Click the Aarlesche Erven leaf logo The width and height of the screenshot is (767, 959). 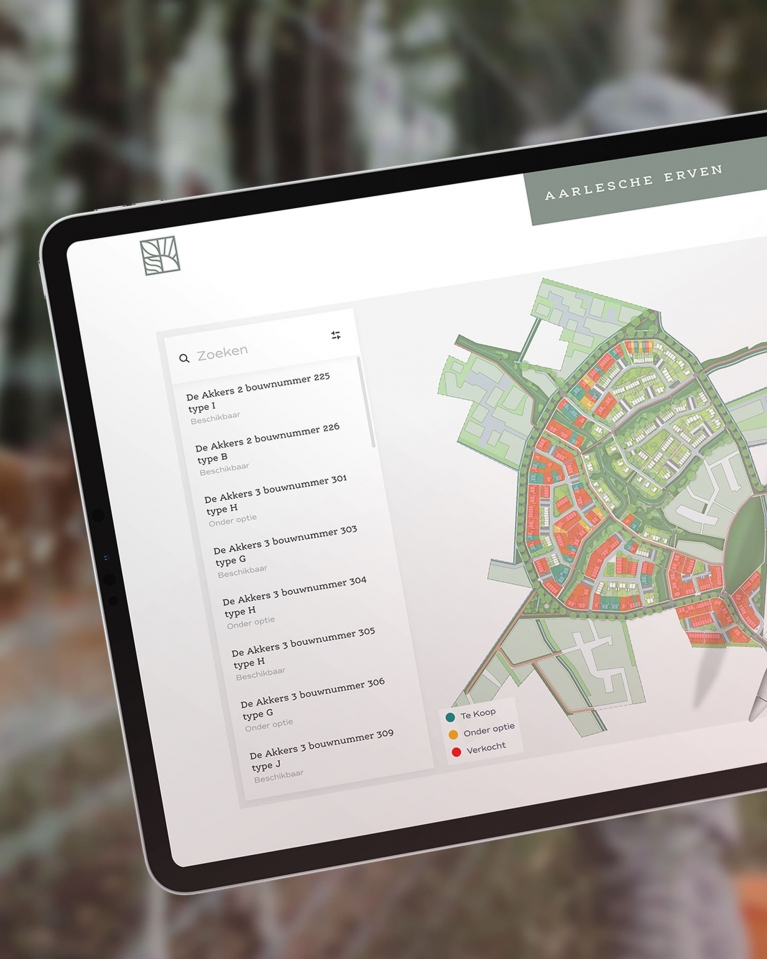[160, 255]
